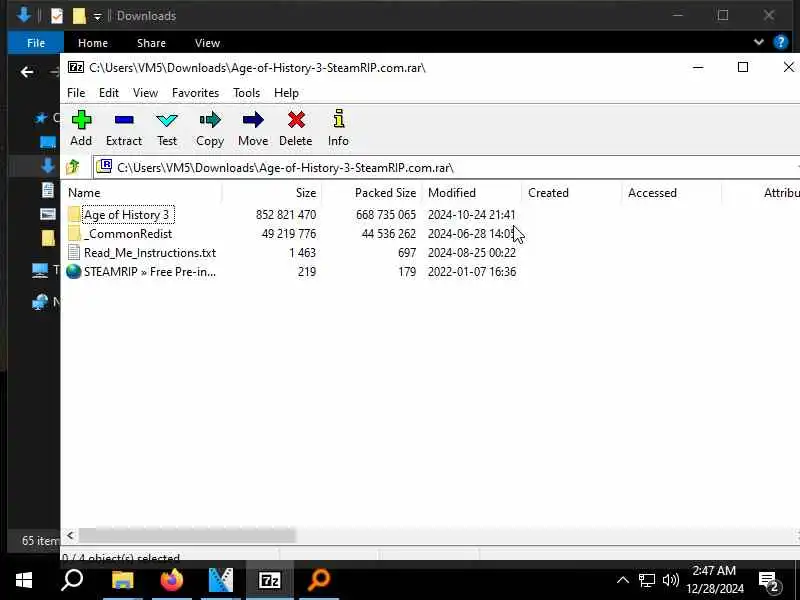Open the blue M app in taskbar
Screen dimensions: 800x600
220,580
